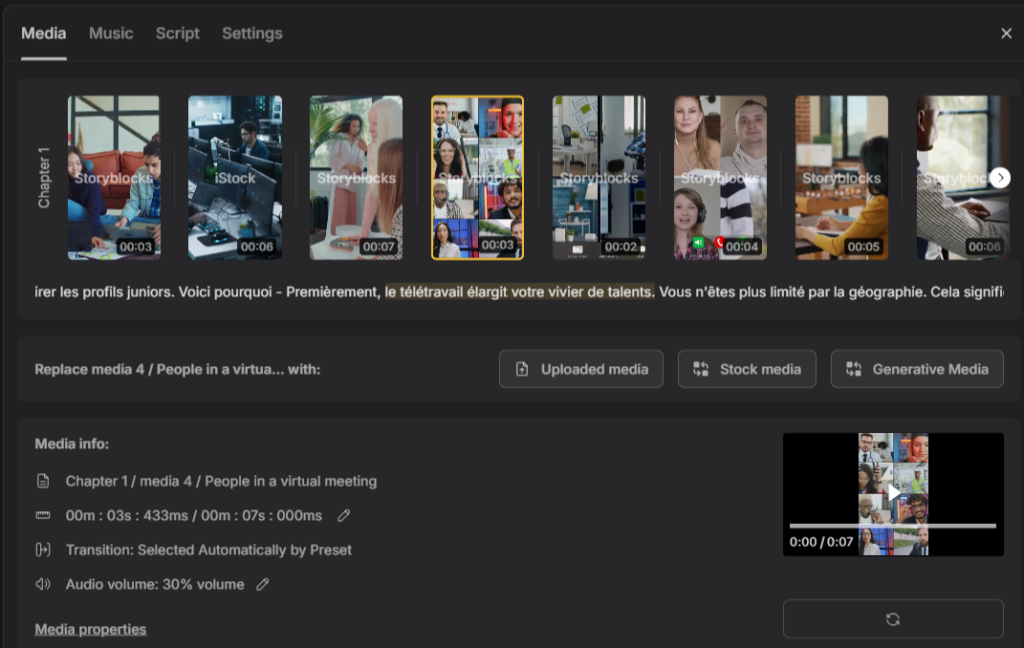Click the transition icon in Media info
1024x648 pixels.
click(x=43, y=549)
